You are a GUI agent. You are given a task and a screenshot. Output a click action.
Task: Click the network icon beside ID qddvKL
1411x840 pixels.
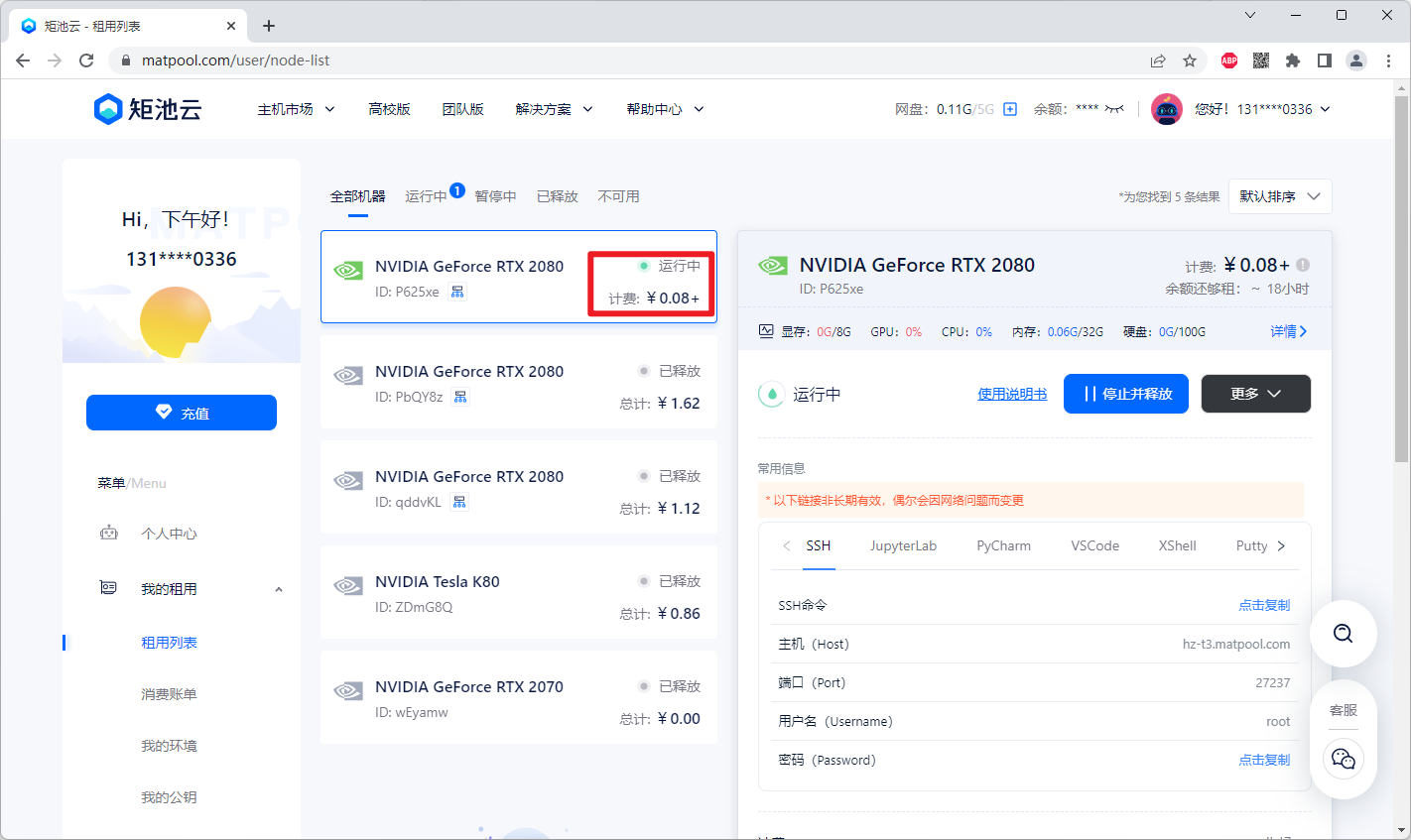459,502
